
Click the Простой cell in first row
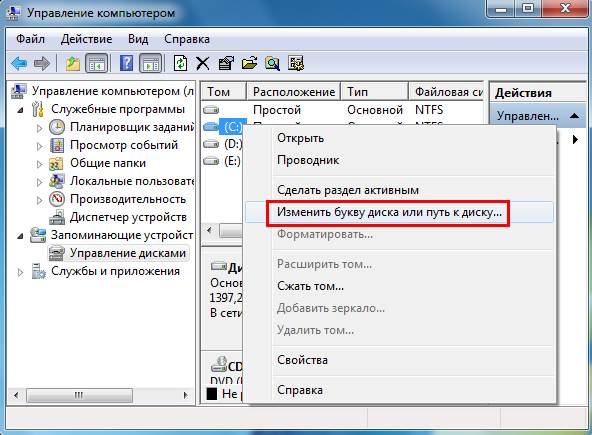(x=277, y=110)
